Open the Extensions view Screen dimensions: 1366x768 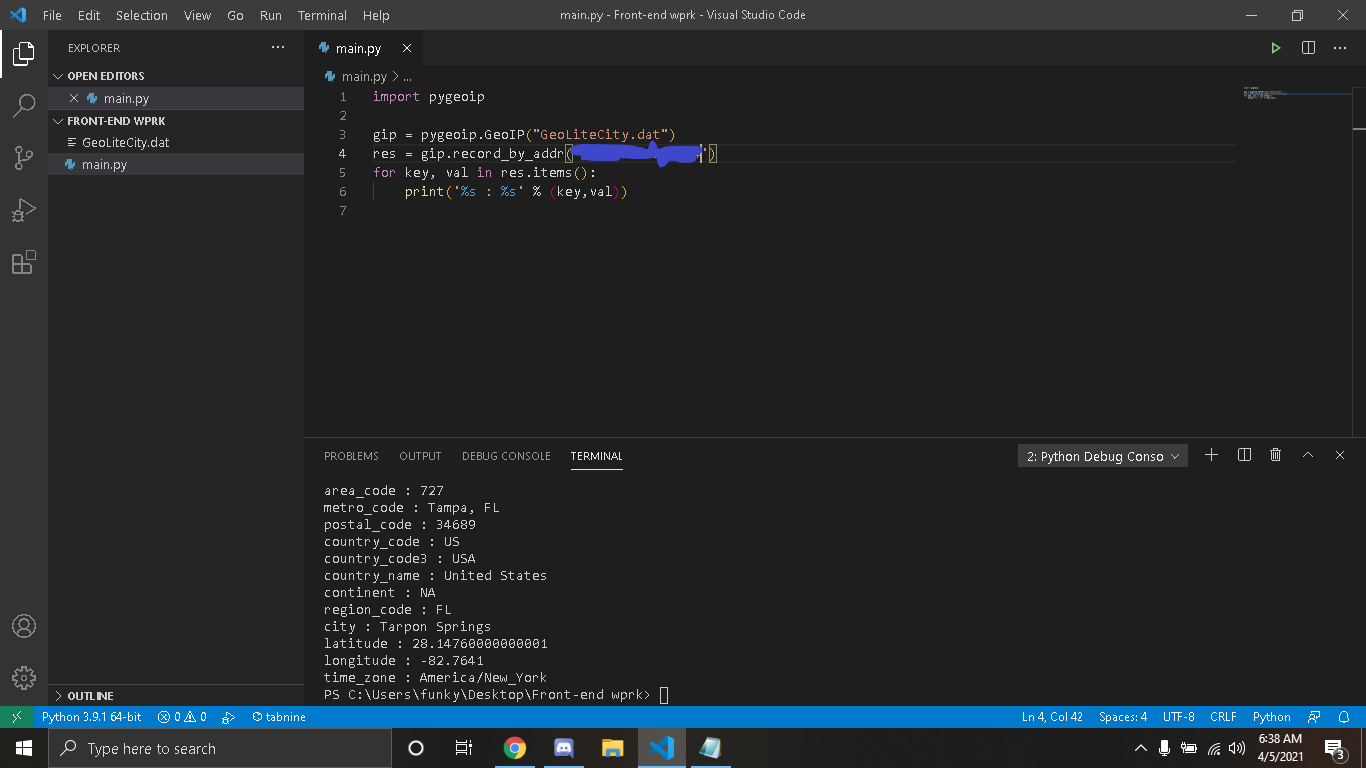24,262
